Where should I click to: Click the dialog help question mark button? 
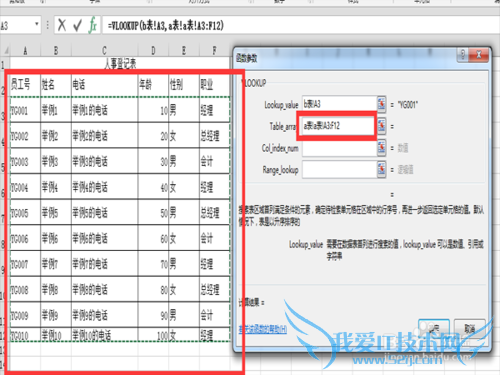[x=463, y=55]
